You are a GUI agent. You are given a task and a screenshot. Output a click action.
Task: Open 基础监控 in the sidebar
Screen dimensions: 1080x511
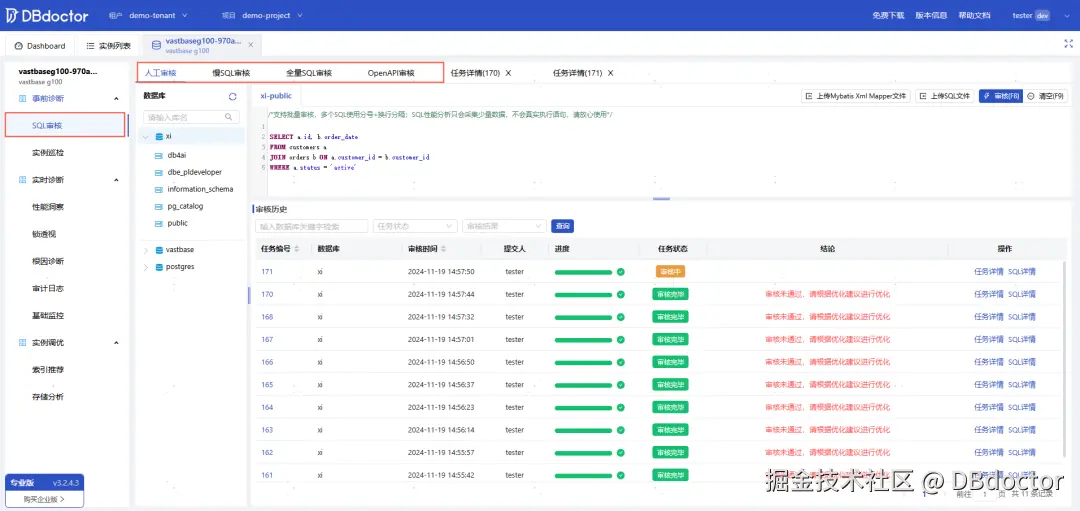click(48, 315)
